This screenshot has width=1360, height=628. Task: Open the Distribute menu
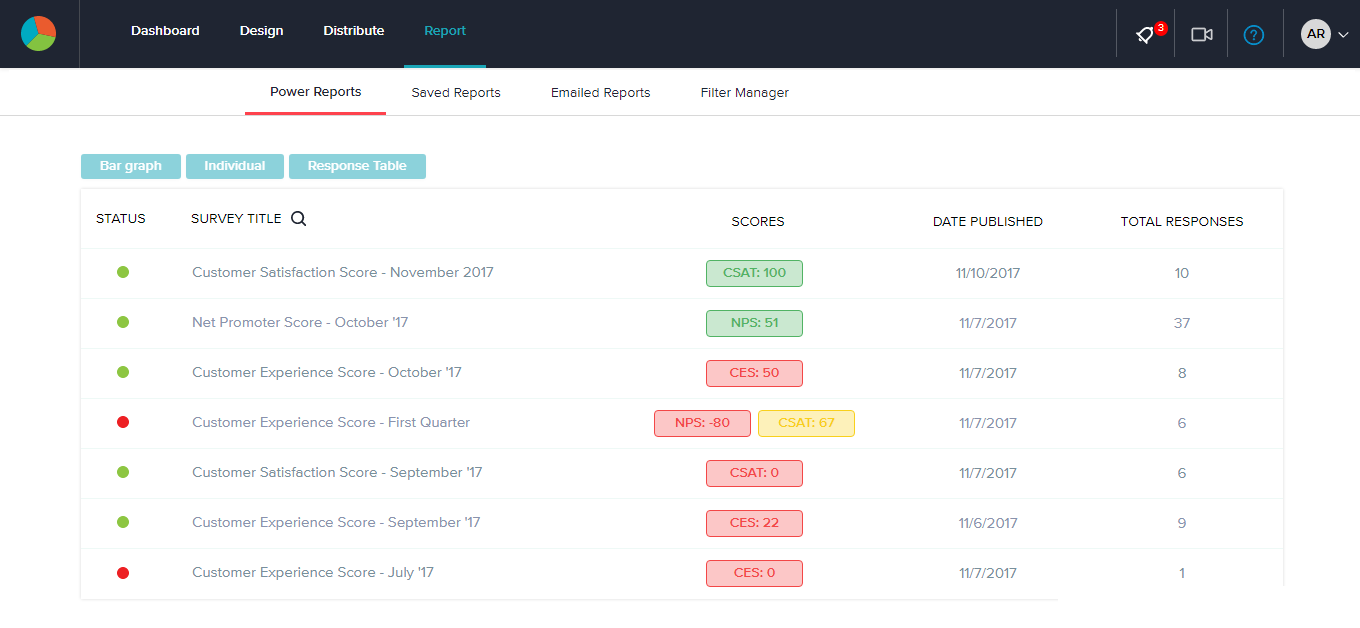353,31
